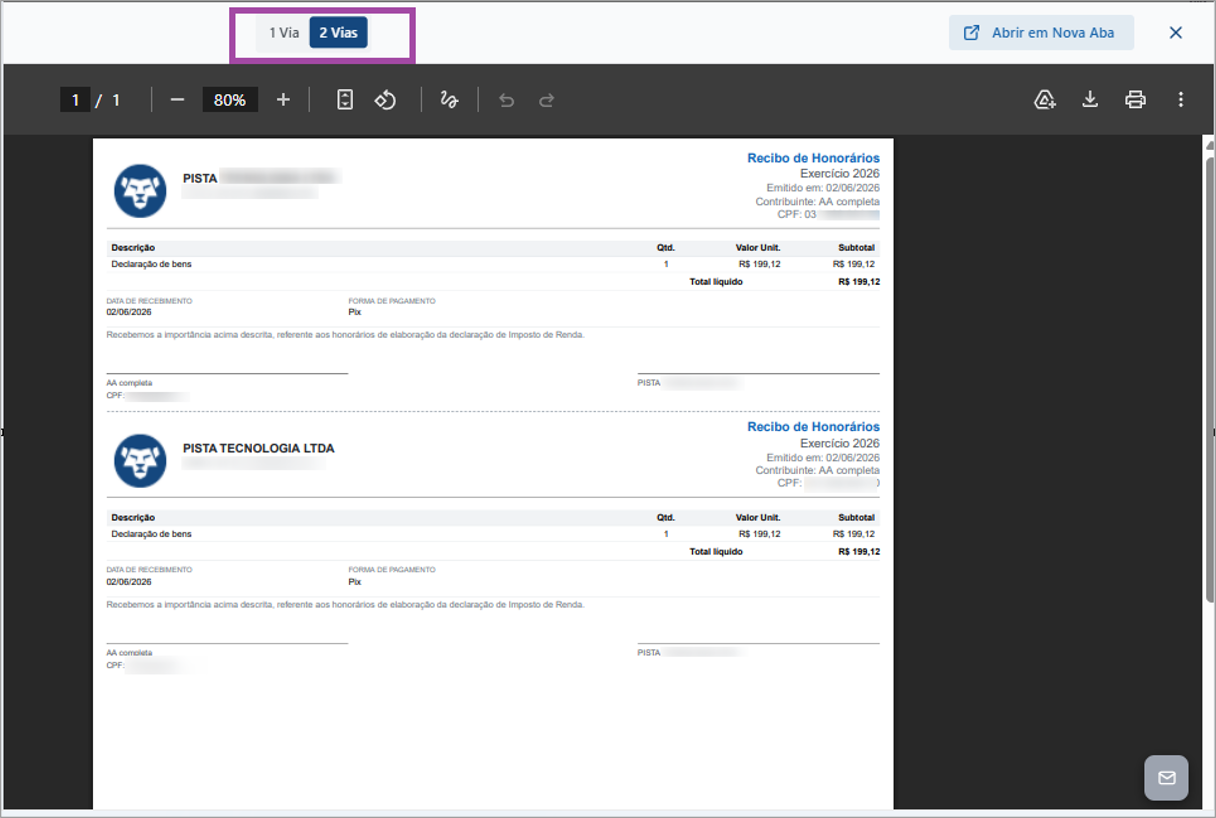
Task: Close the receipt preview dialog
Action: [x=1176, y=33]
